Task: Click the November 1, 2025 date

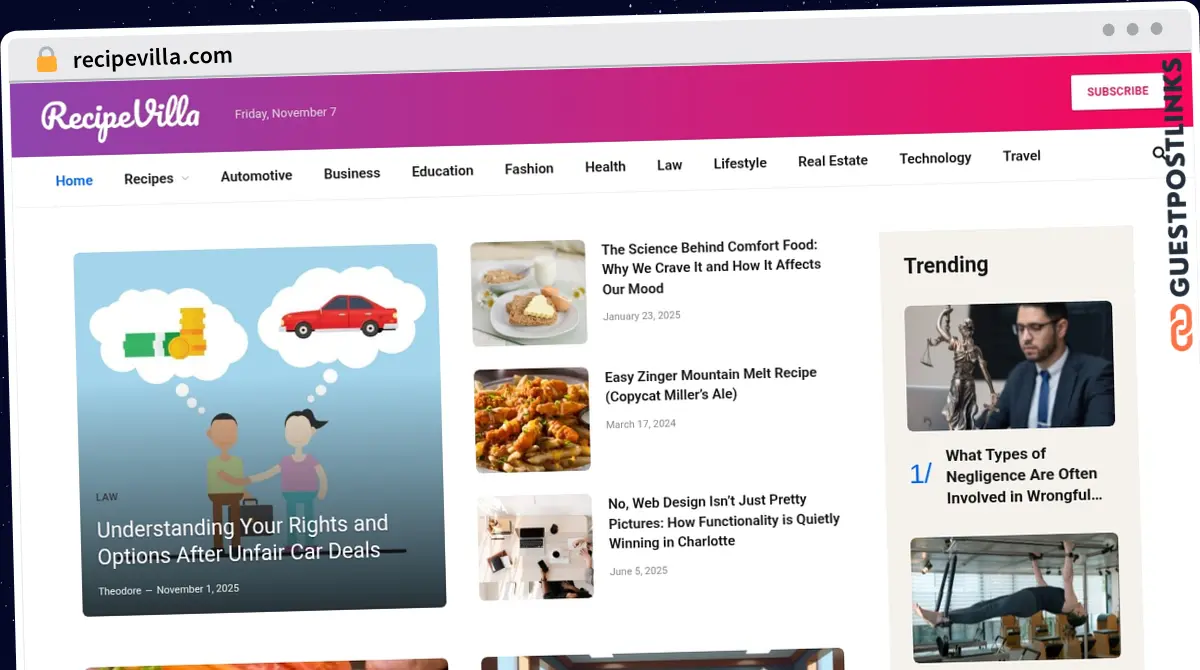Action: coord(198,589)
